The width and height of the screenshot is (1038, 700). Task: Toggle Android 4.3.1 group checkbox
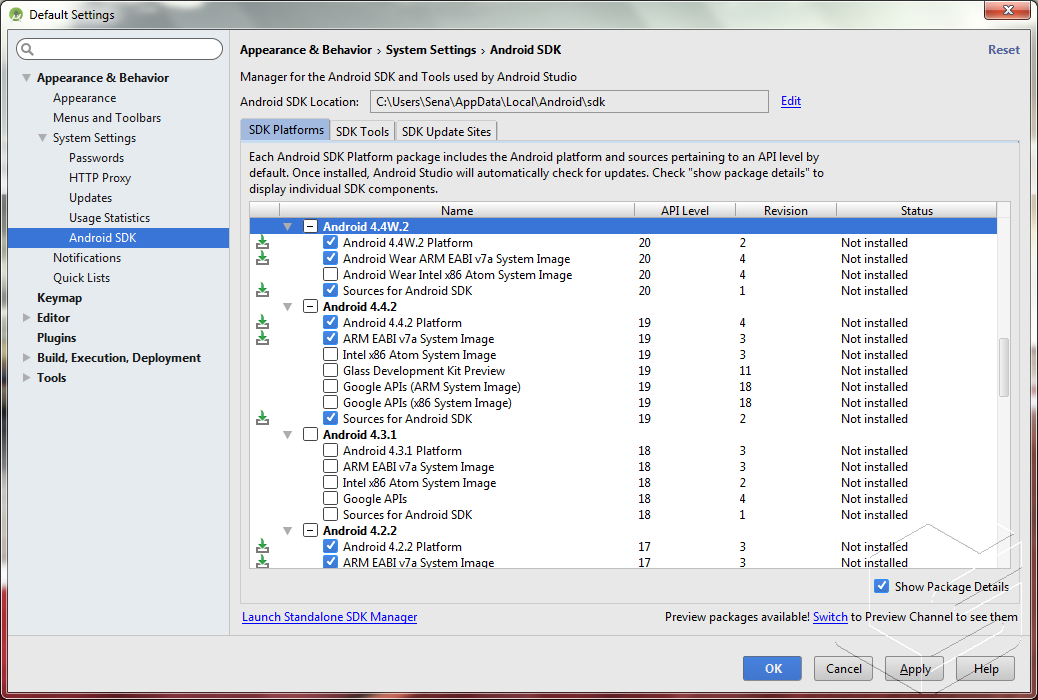[310, 434]
